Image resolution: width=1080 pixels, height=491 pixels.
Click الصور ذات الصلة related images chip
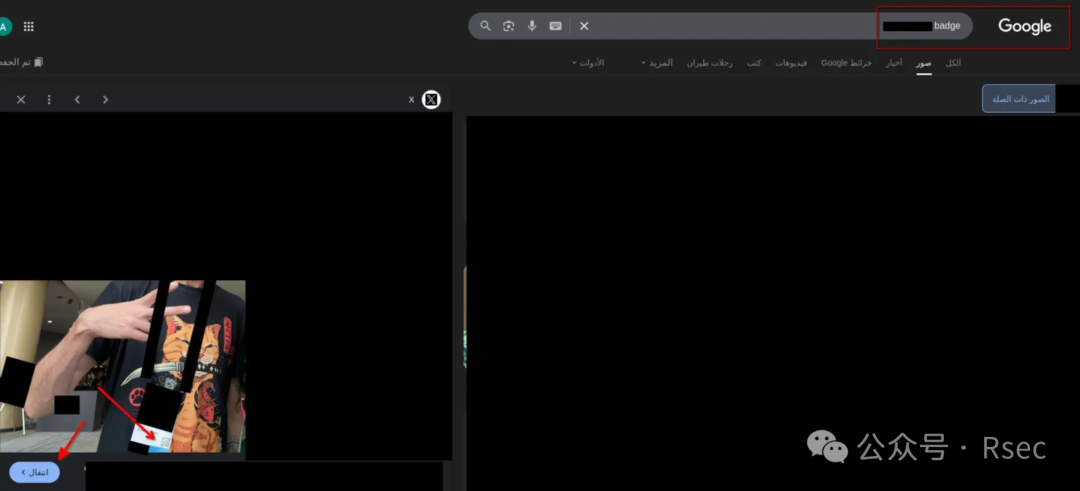(1019, 98)
